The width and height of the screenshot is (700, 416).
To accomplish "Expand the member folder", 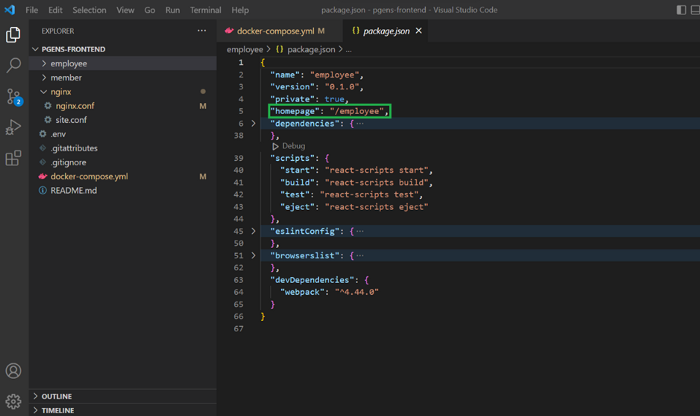I will [x=66, y=77].
